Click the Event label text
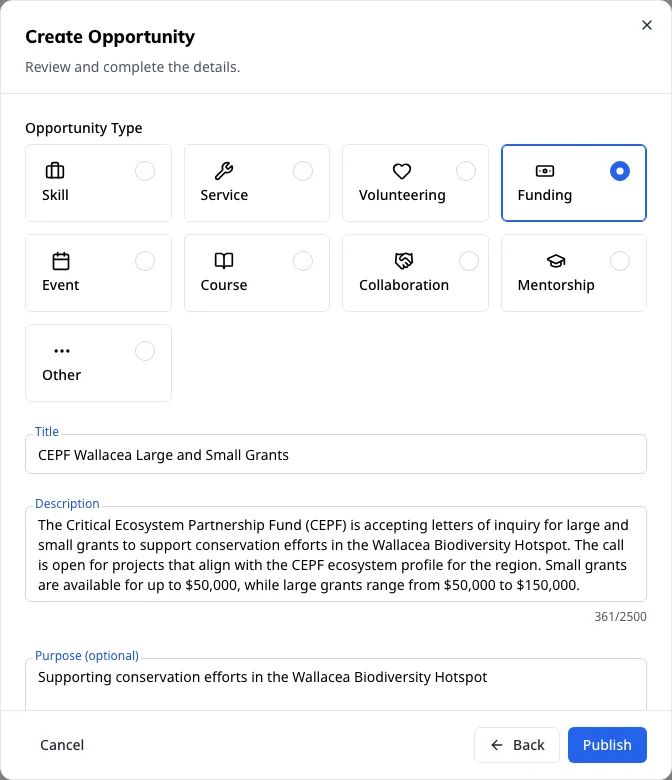Viewport: 672px width, 780px height. click(x=61, y=285)
